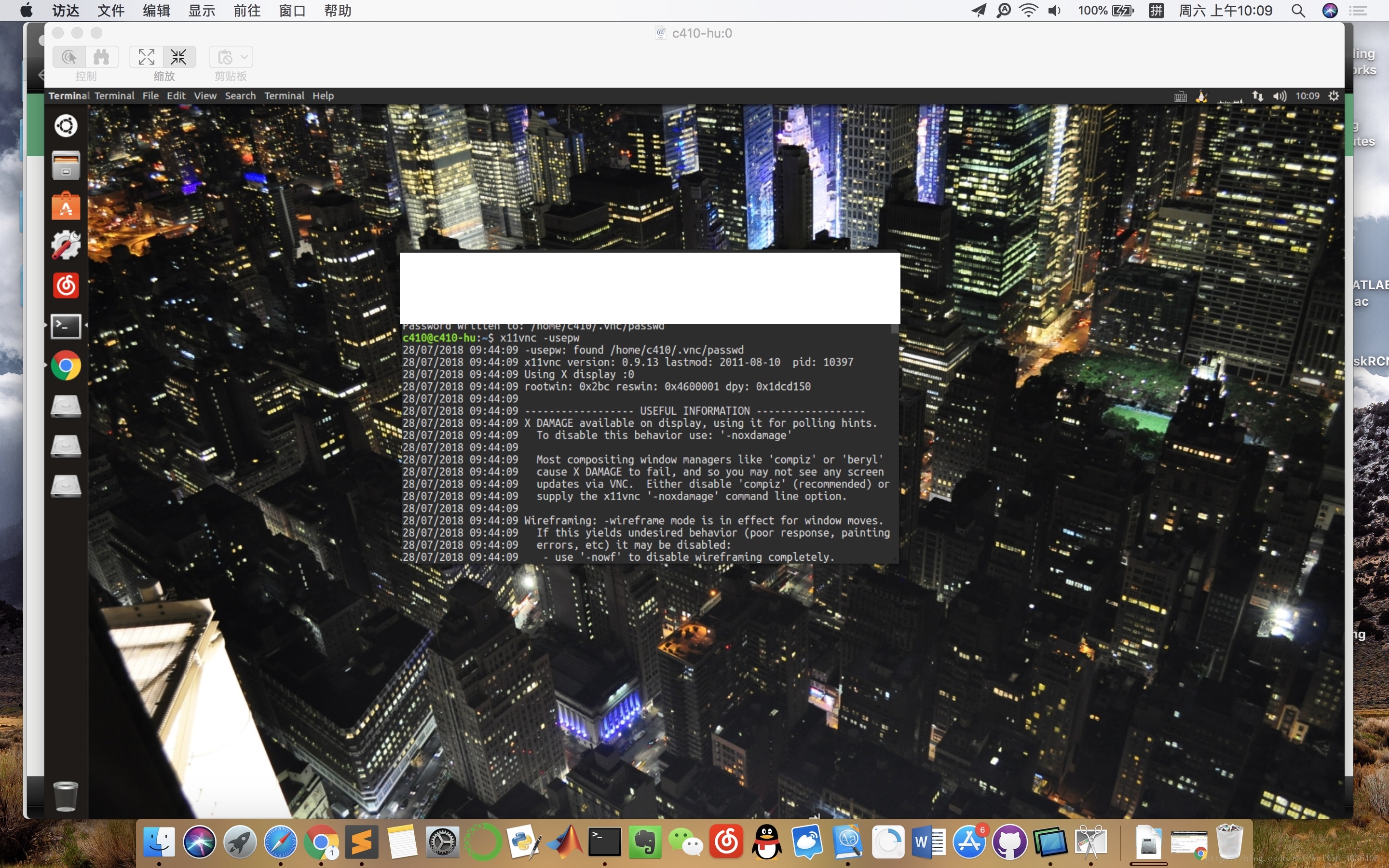Click the 10:09 clock in Ubuntu panel
Viewport: 1389px width, 868px height.
(x=1307, y=96)
